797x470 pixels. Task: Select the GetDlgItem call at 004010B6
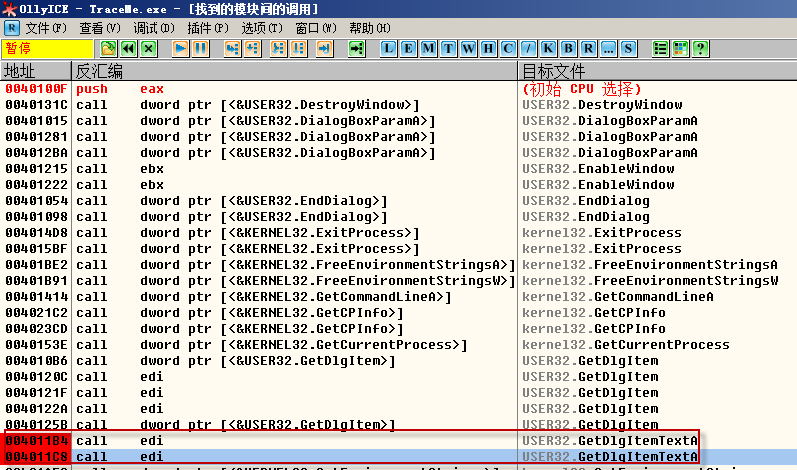tap(398, 361)
